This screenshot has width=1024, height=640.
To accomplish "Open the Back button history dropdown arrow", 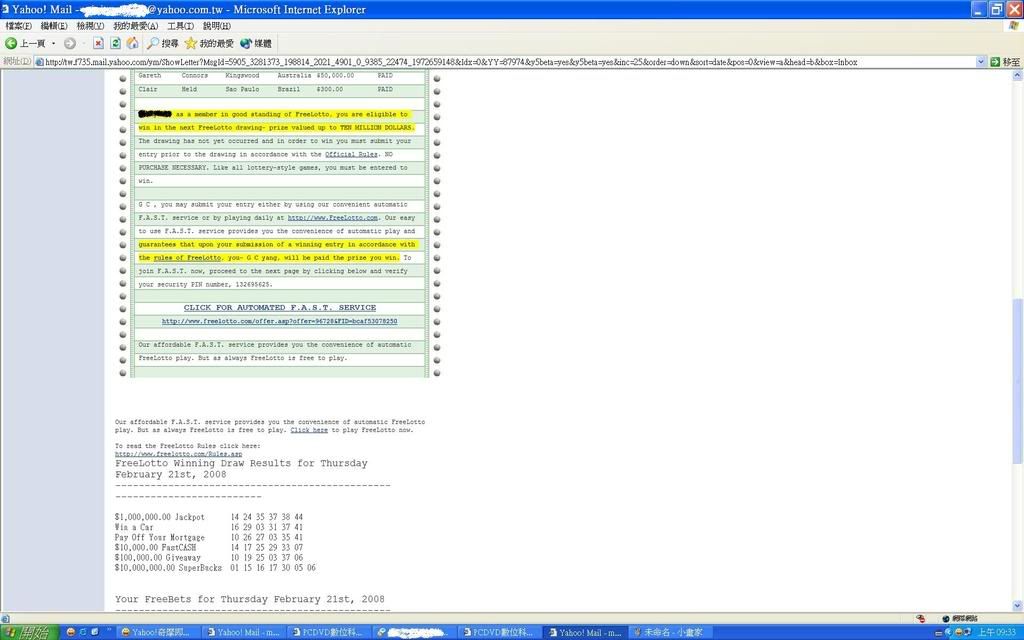I will point(54,43).
